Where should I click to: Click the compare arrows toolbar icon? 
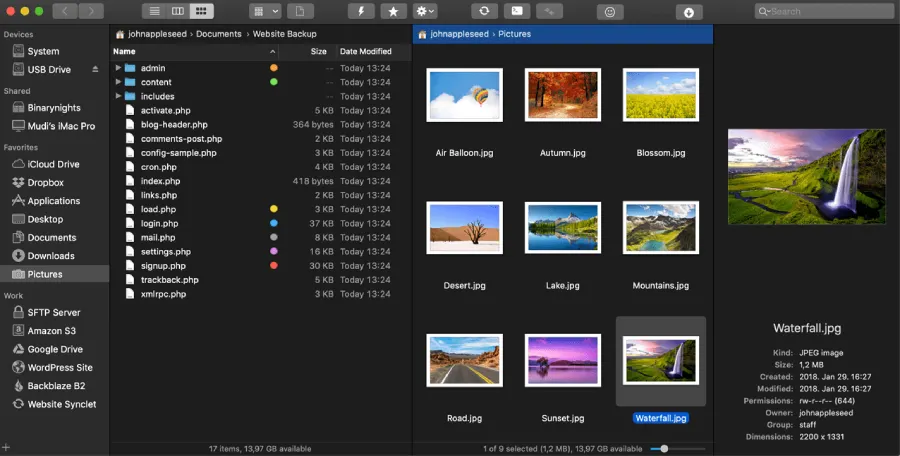click(549, 11)
